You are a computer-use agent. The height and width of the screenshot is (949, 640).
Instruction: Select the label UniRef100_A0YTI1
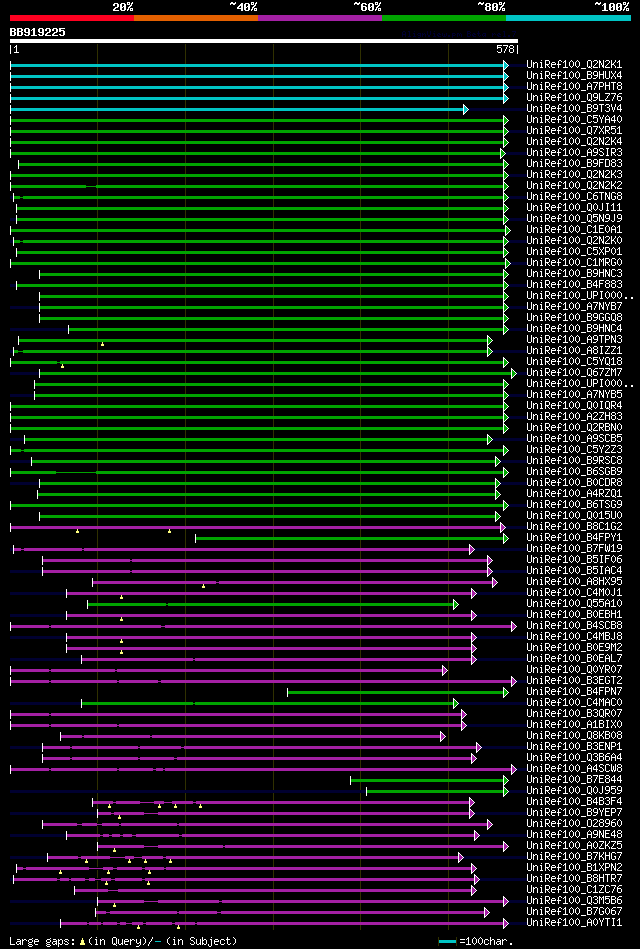(574, 923)
